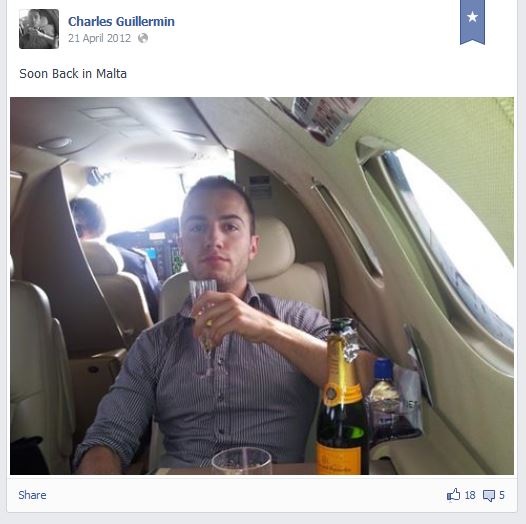Open the small profile picture thumbnail
The height and width of the screenshot is (524, 526).
click(39, 29)
